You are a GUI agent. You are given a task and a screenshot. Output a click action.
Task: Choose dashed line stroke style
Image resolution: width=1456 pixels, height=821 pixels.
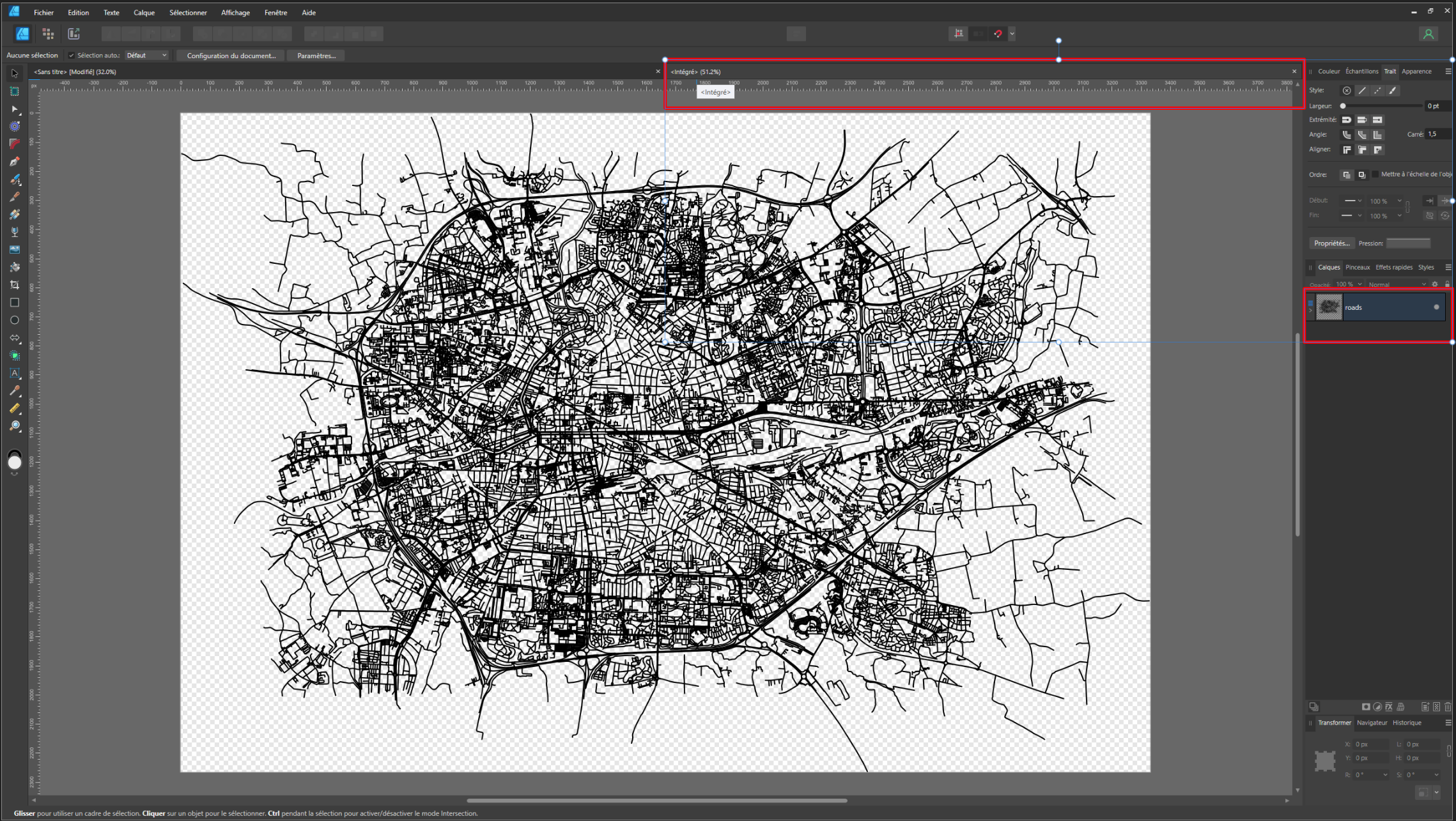click(1377, 91)
